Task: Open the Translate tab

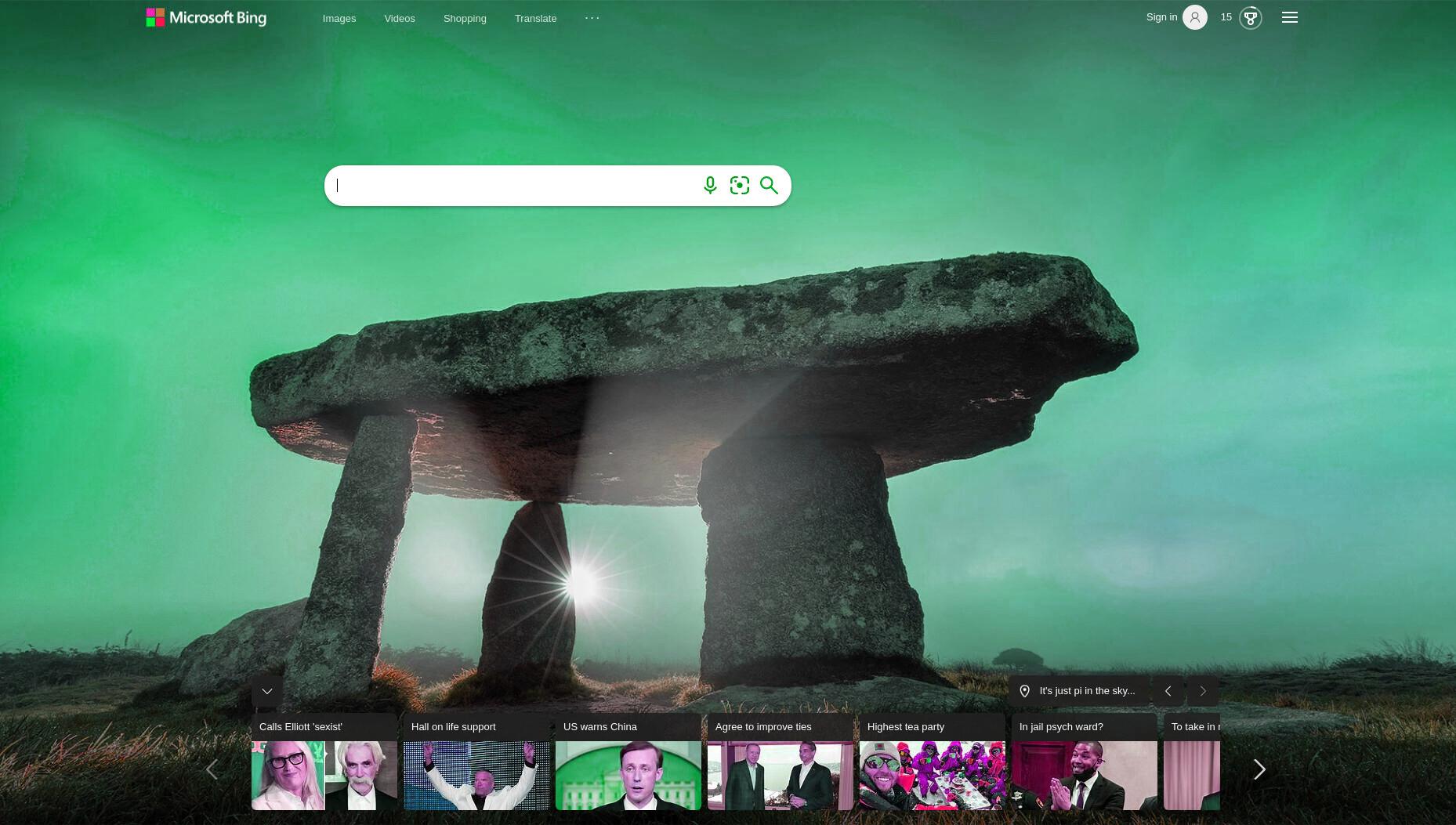Action: click(536, 18)
